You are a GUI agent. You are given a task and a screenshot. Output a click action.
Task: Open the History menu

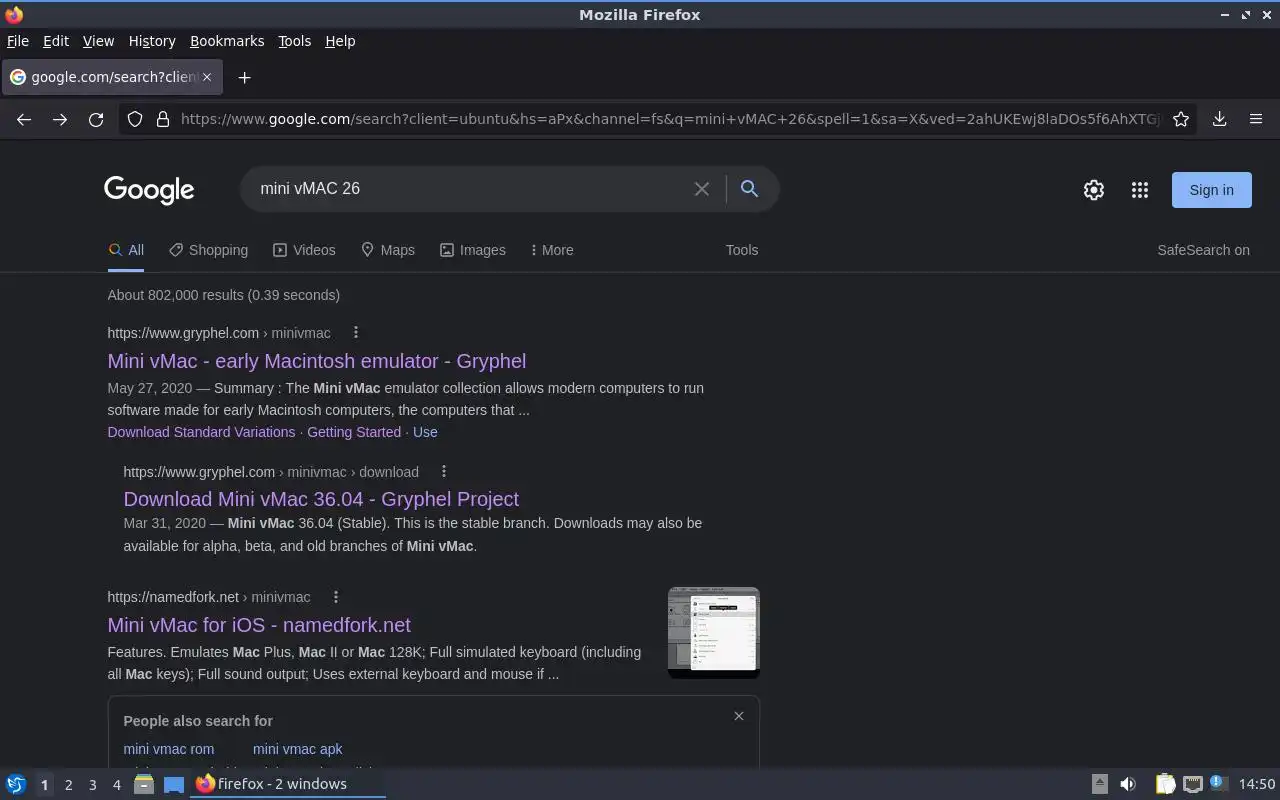152,41
